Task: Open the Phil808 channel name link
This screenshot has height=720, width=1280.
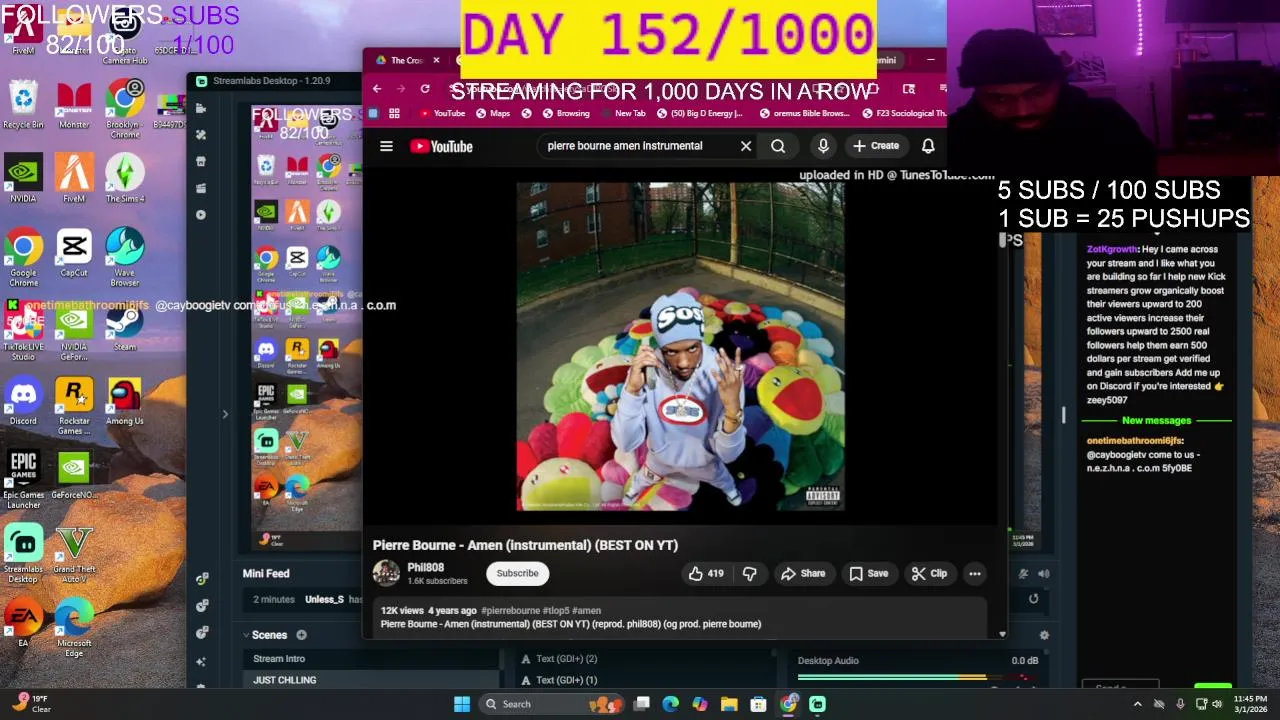Action: pyautogui.click(x=426, y=567)
